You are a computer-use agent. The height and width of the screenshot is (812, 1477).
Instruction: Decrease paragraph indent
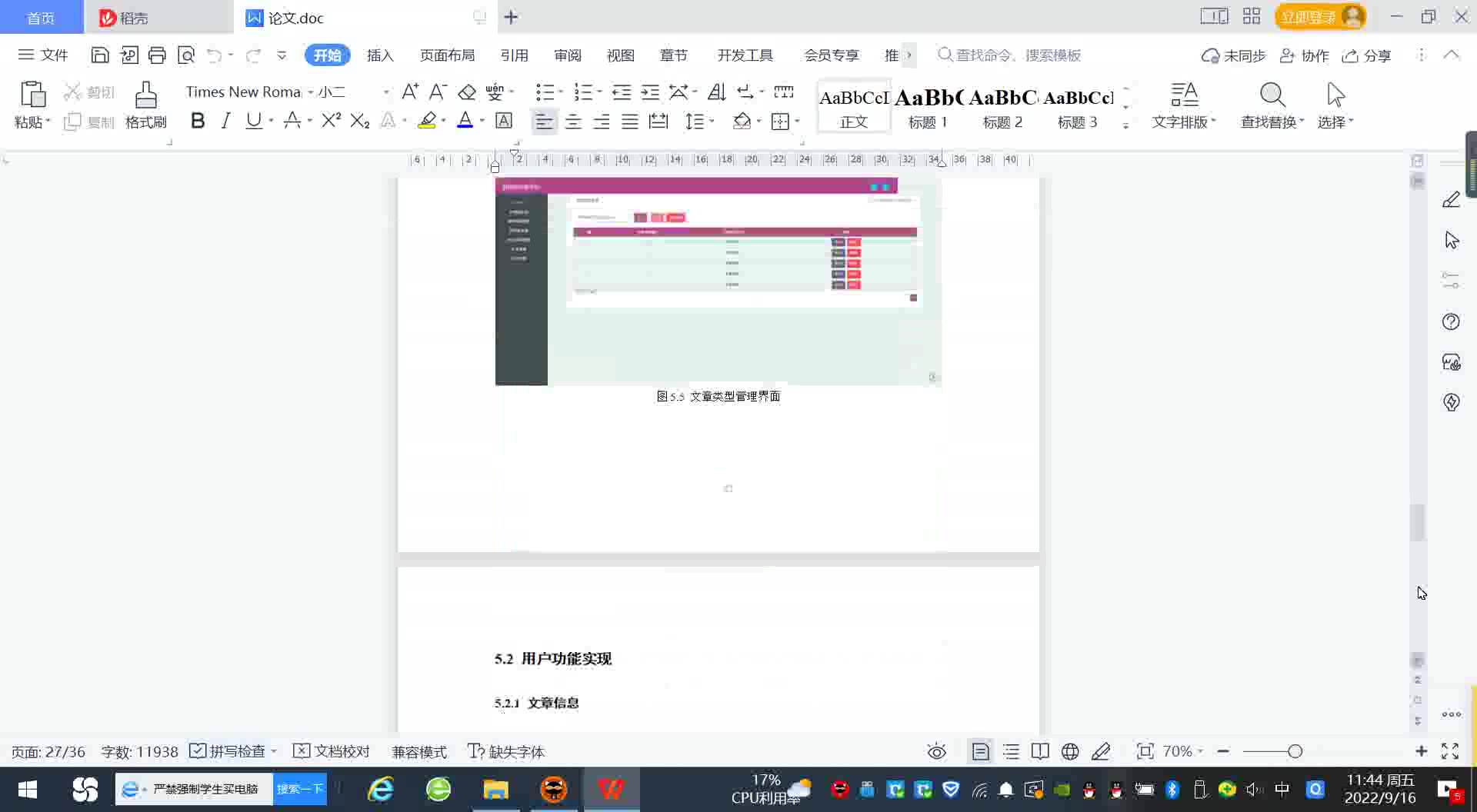point(622,92)
